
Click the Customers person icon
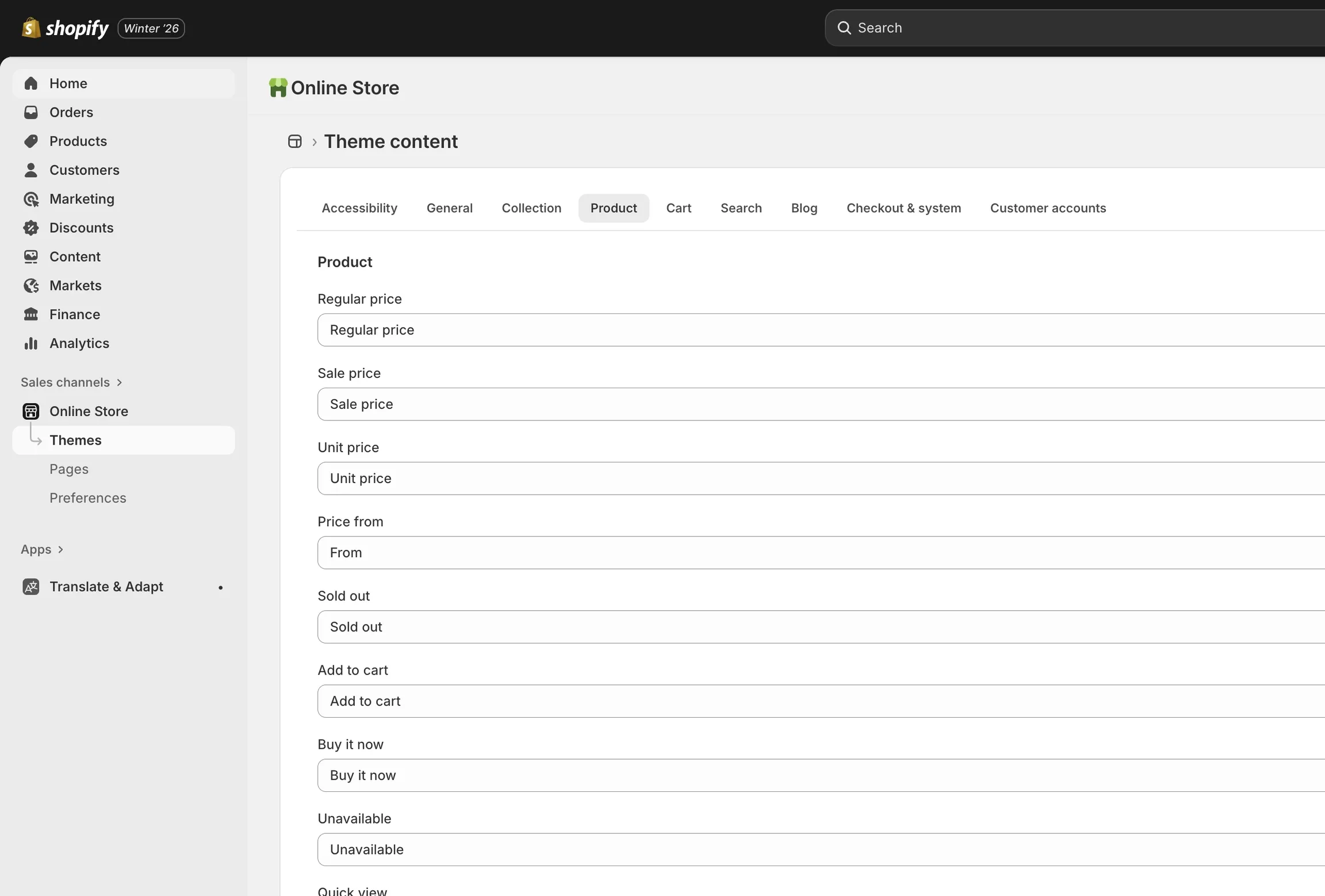coord(31,170)
